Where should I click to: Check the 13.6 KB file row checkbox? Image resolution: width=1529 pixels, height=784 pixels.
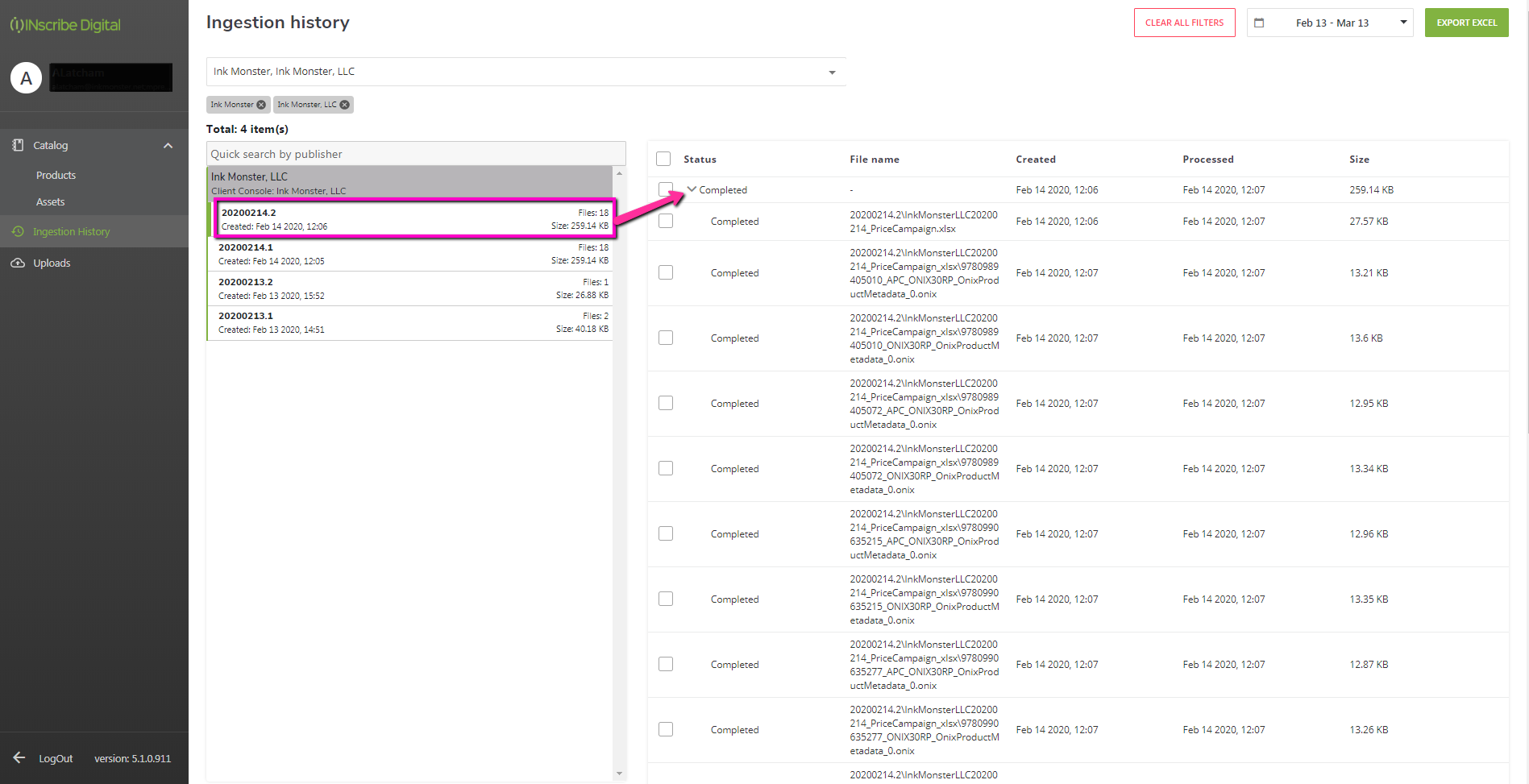(x=666, y=338)
